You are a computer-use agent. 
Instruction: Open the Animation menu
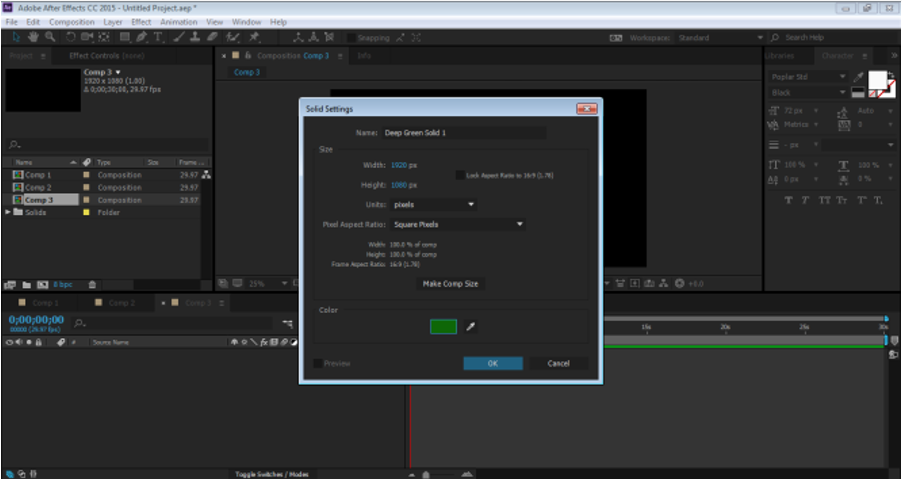tap(178, 22)
